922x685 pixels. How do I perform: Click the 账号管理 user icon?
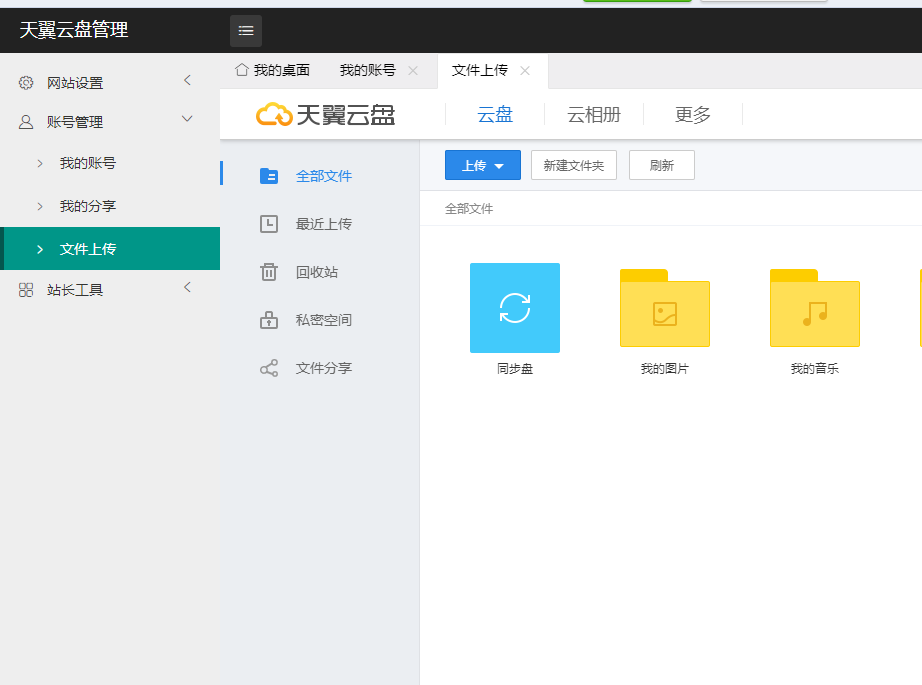coord(26,122)
